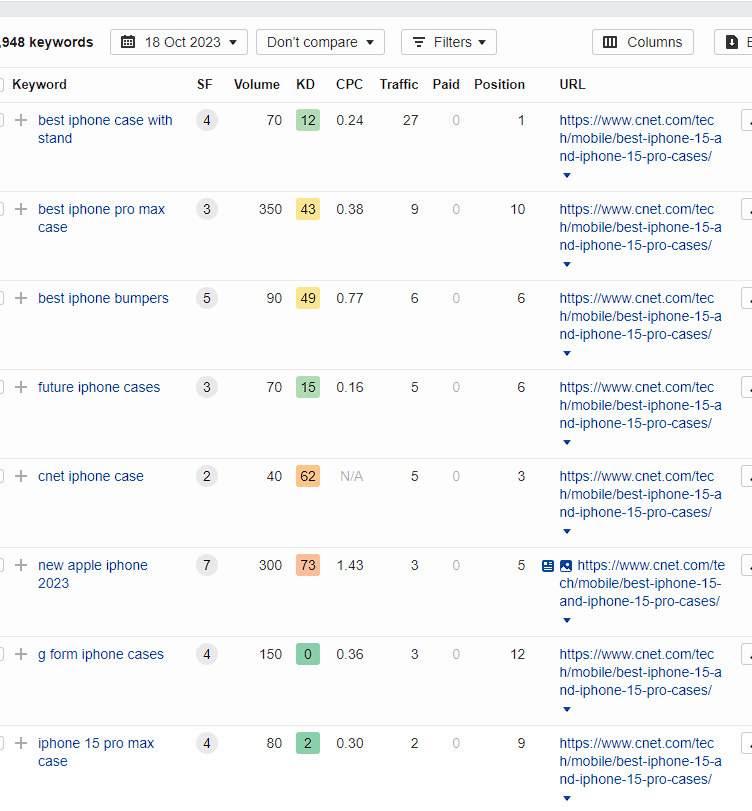Open cnet URL in 'best iphone case with stand' row
752x811 pixels.
[x=640, y=138]
